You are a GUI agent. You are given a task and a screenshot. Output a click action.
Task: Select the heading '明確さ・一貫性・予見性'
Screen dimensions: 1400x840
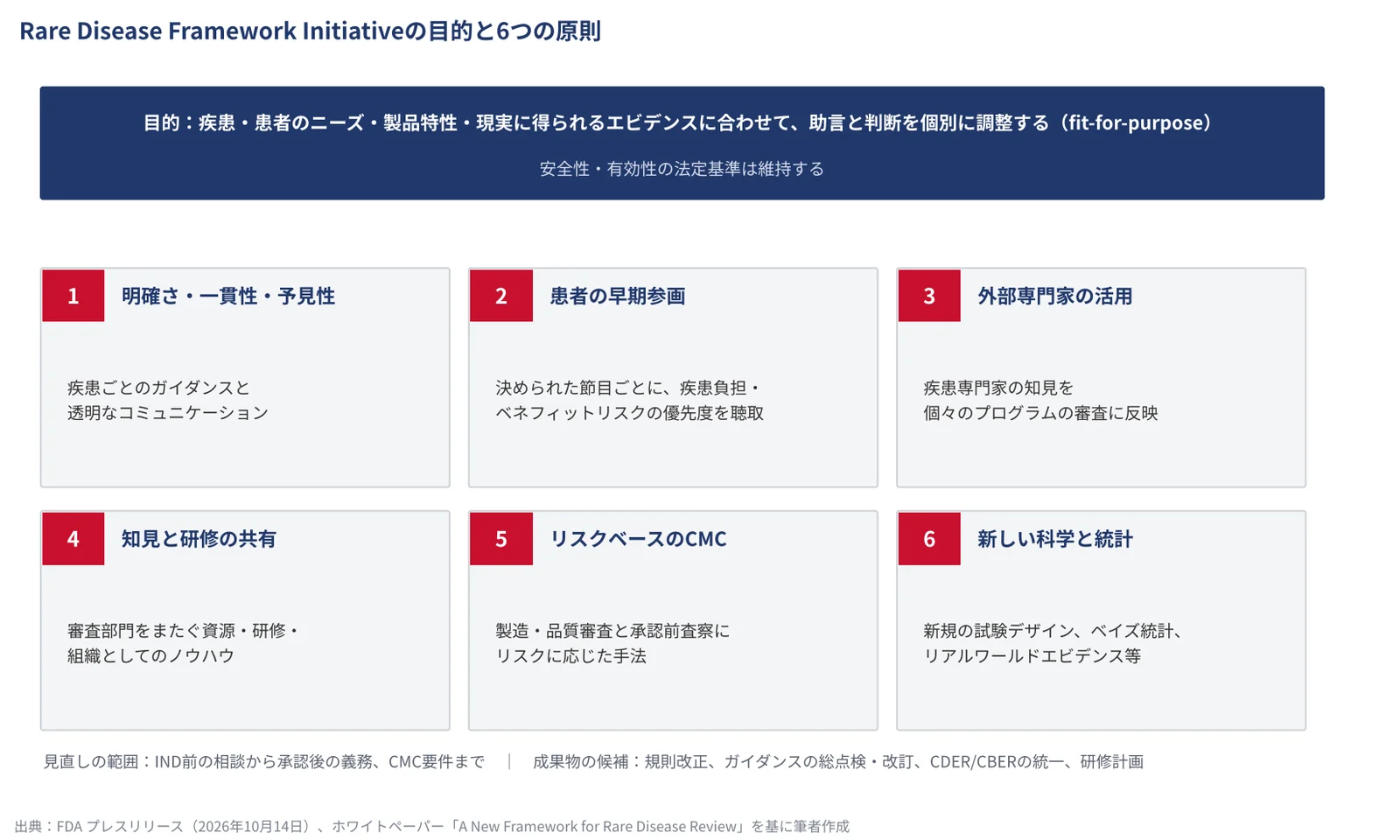coord(228,296)
